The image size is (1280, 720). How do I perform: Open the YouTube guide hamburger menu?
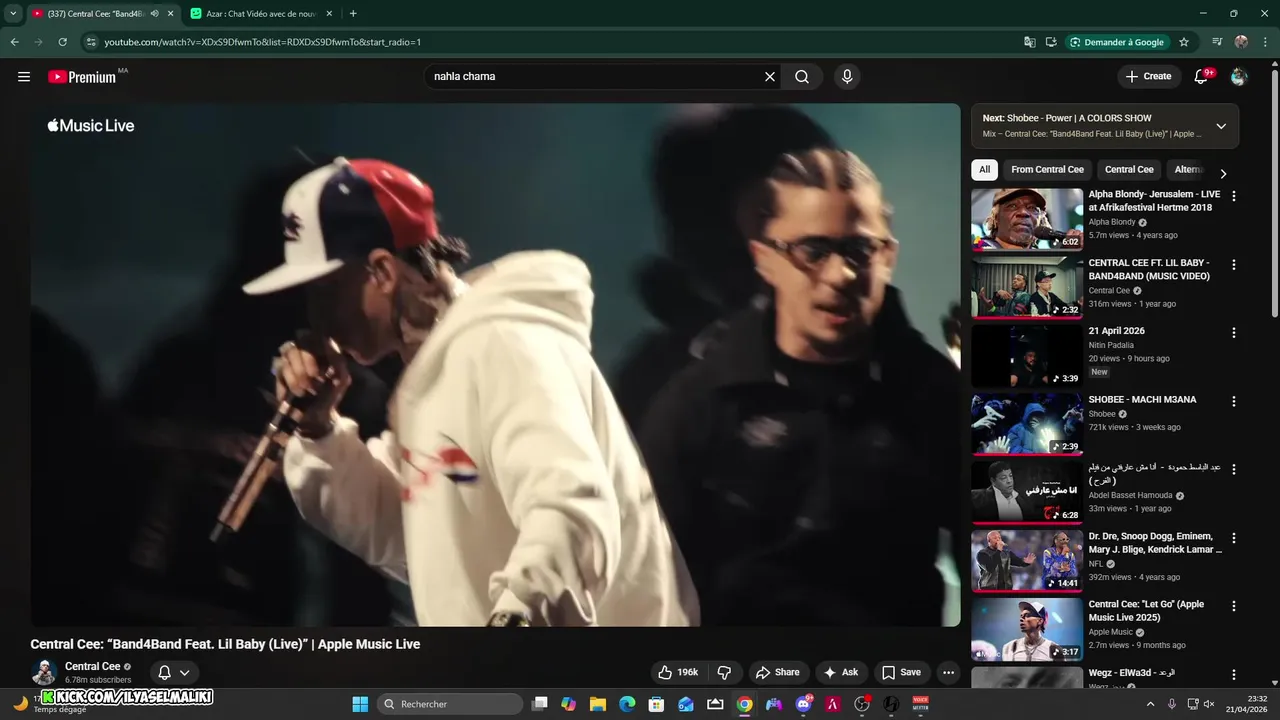[24, 77]
